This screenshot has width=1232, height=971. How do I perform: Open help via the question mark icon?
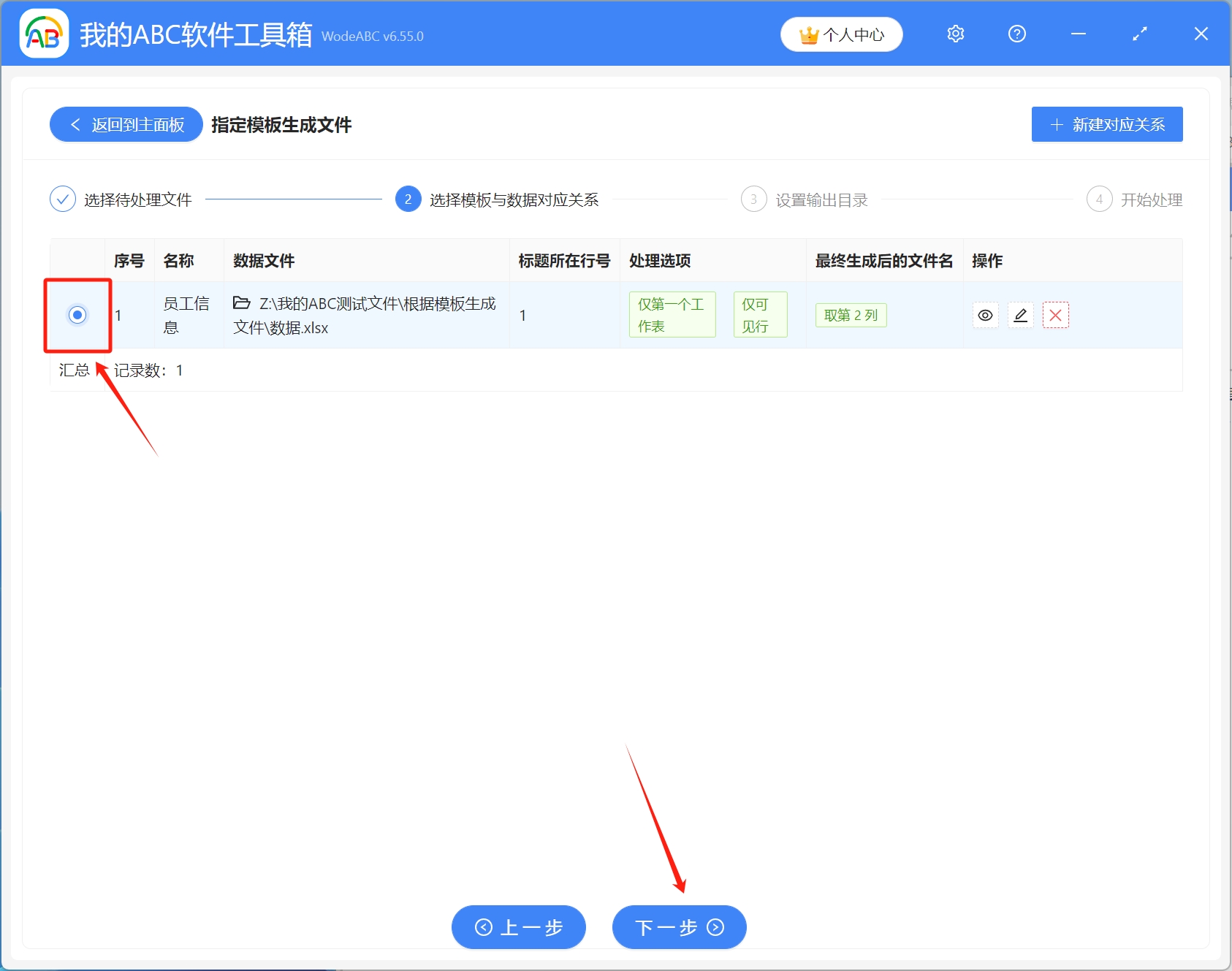click(1016, 34)
